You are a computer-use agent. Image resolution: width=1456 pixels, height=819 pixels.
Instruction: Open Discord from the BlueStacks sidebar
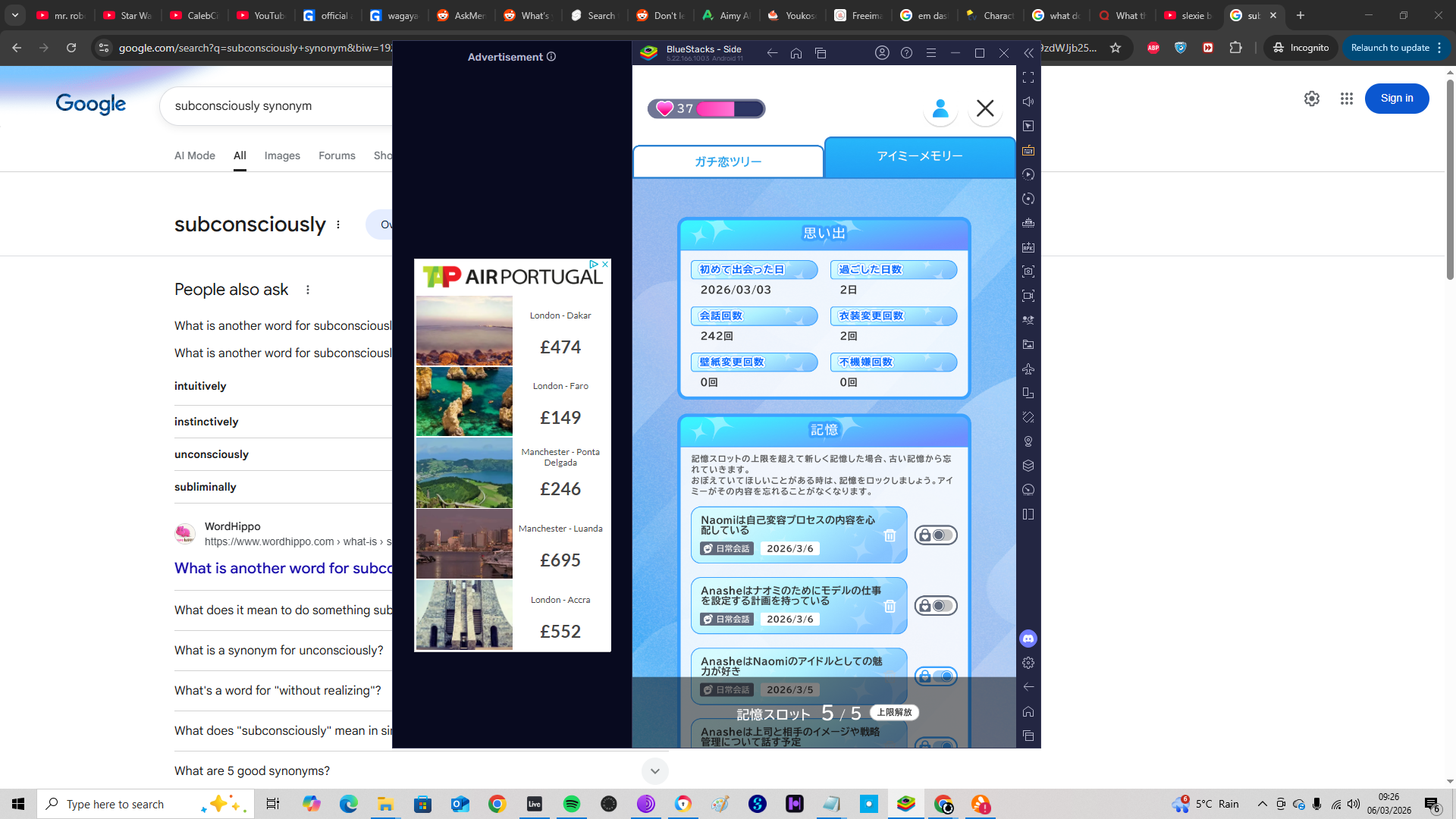[x=1028, y=639]
